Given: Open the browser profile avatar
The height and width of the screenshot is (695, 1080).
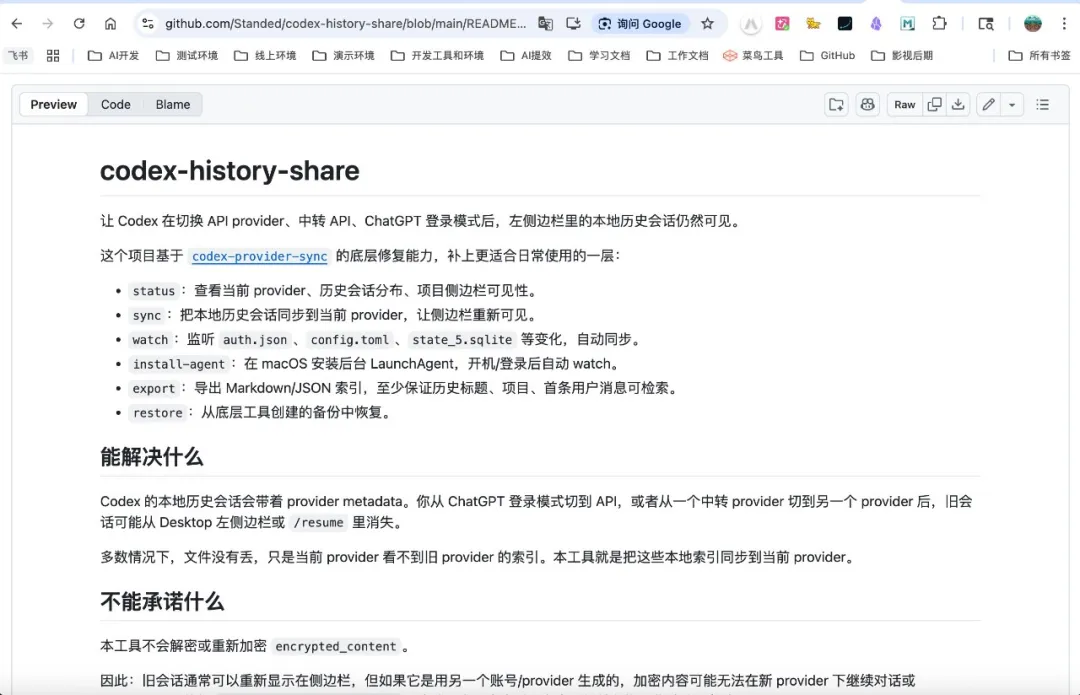Looking at the screenshot, I should point(1032,23).
